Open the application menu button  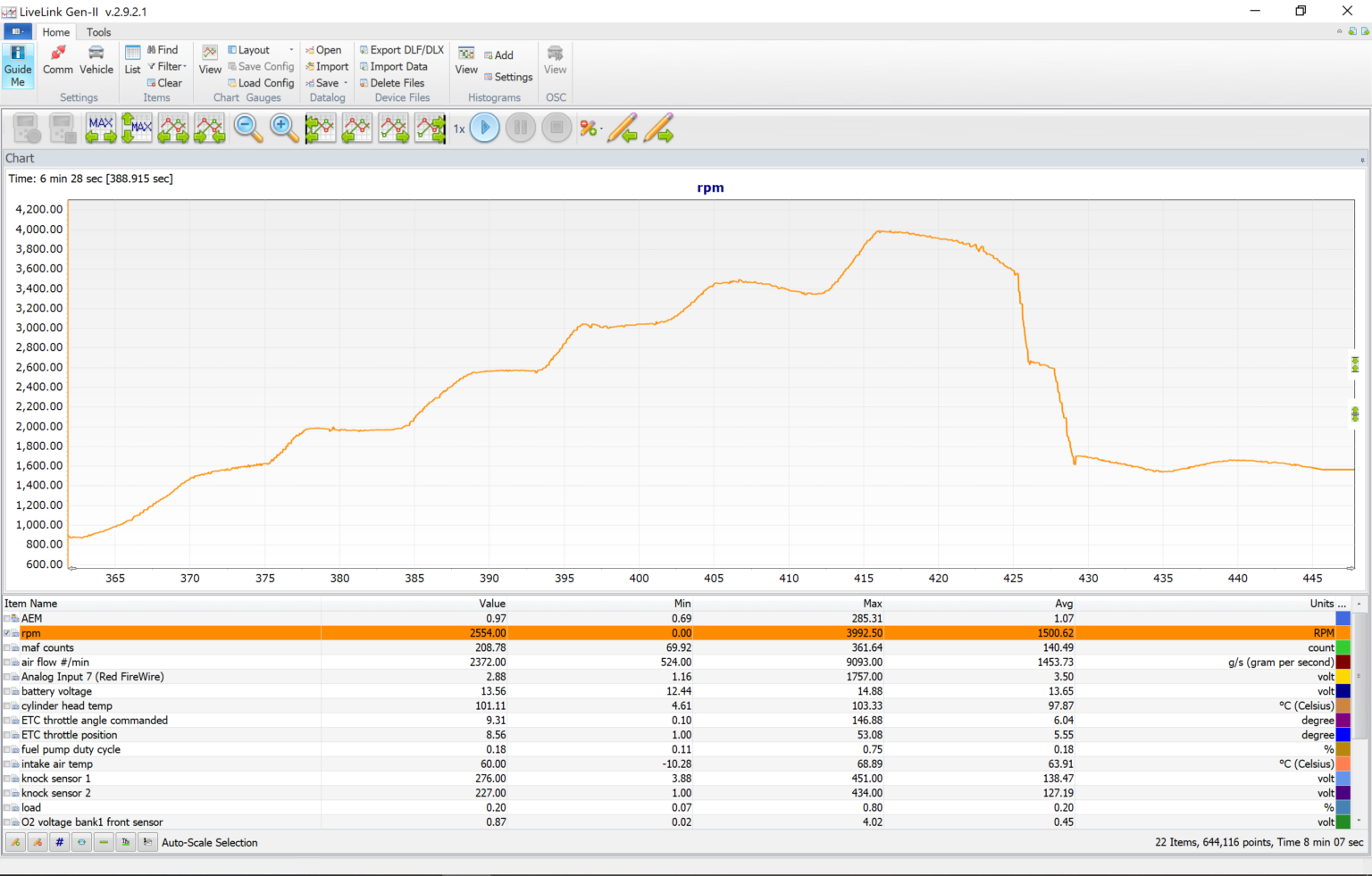tap(18, 31)
